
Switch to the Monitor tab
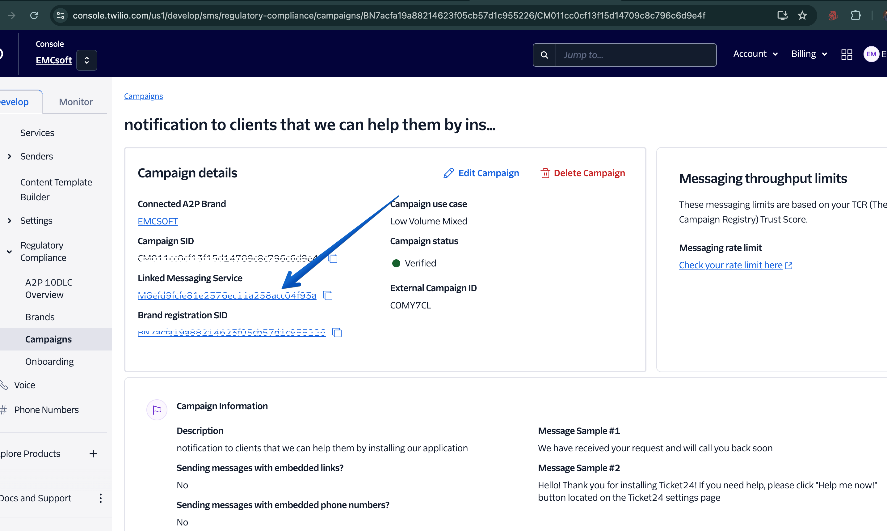pos(76,102)
